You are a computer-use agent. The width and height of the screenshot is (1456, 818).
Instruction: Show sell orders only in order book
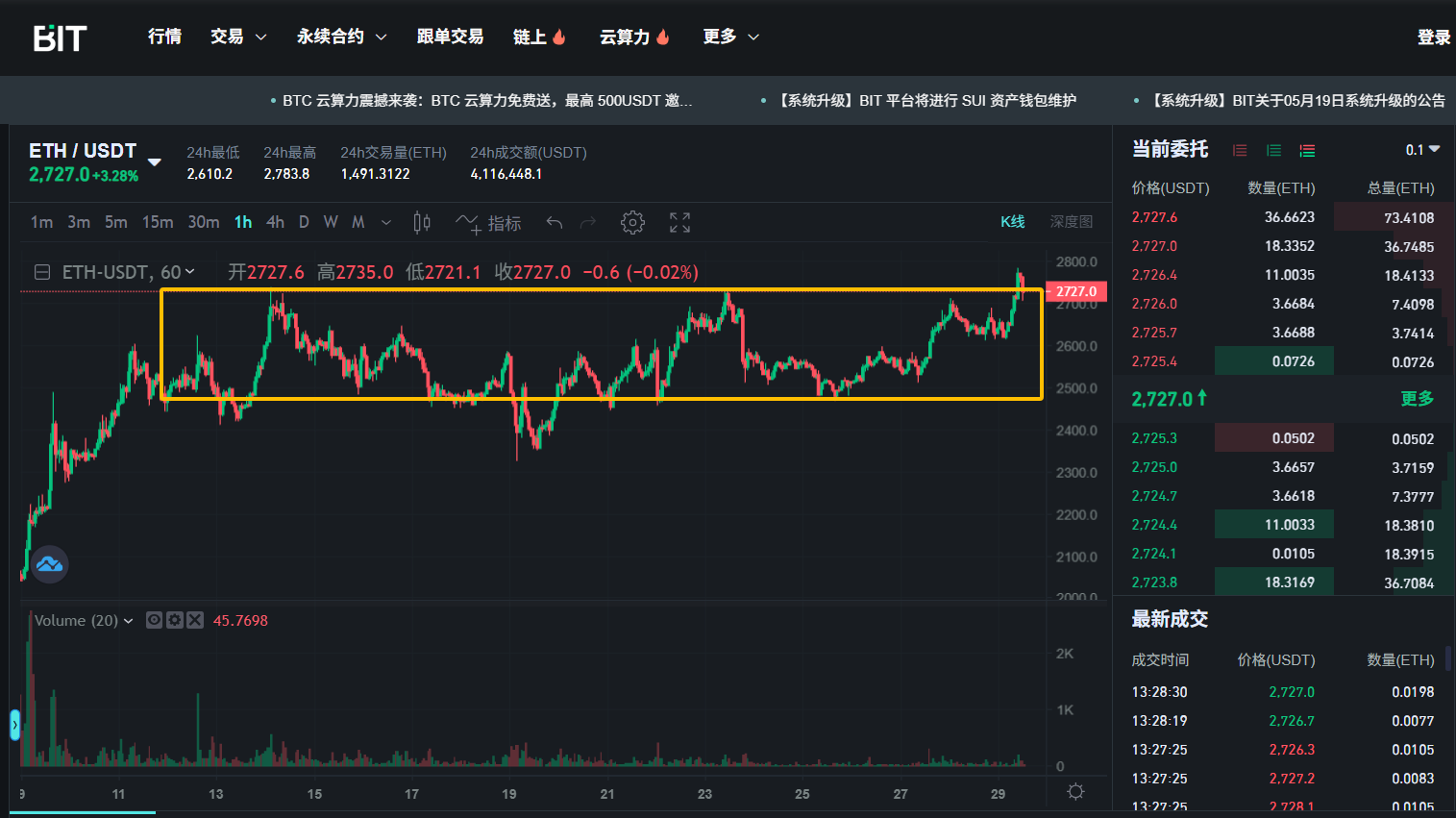tap(1240, 150)
